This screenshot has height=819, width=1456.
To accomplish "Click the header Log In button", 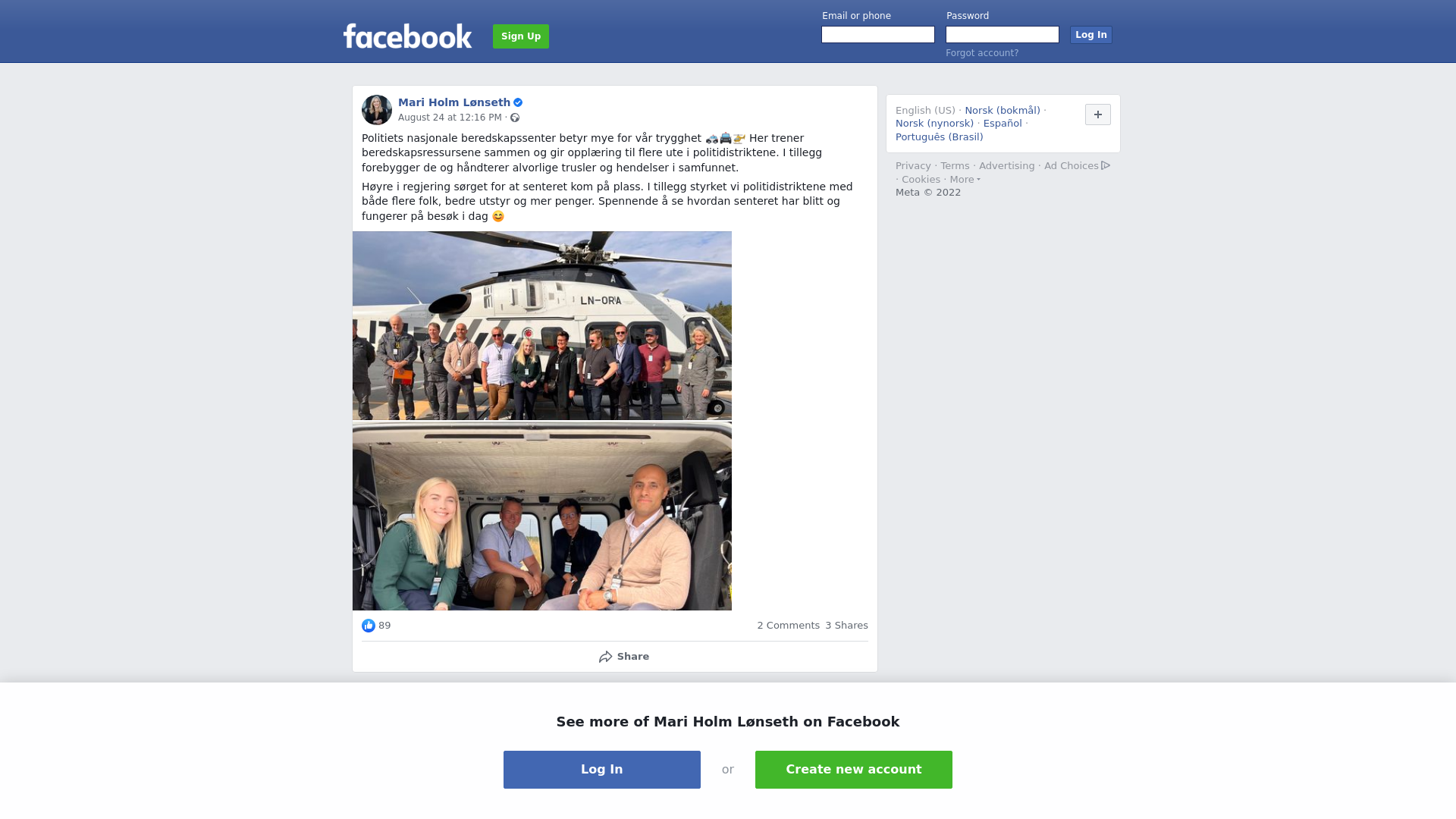I will [1091, 35].
